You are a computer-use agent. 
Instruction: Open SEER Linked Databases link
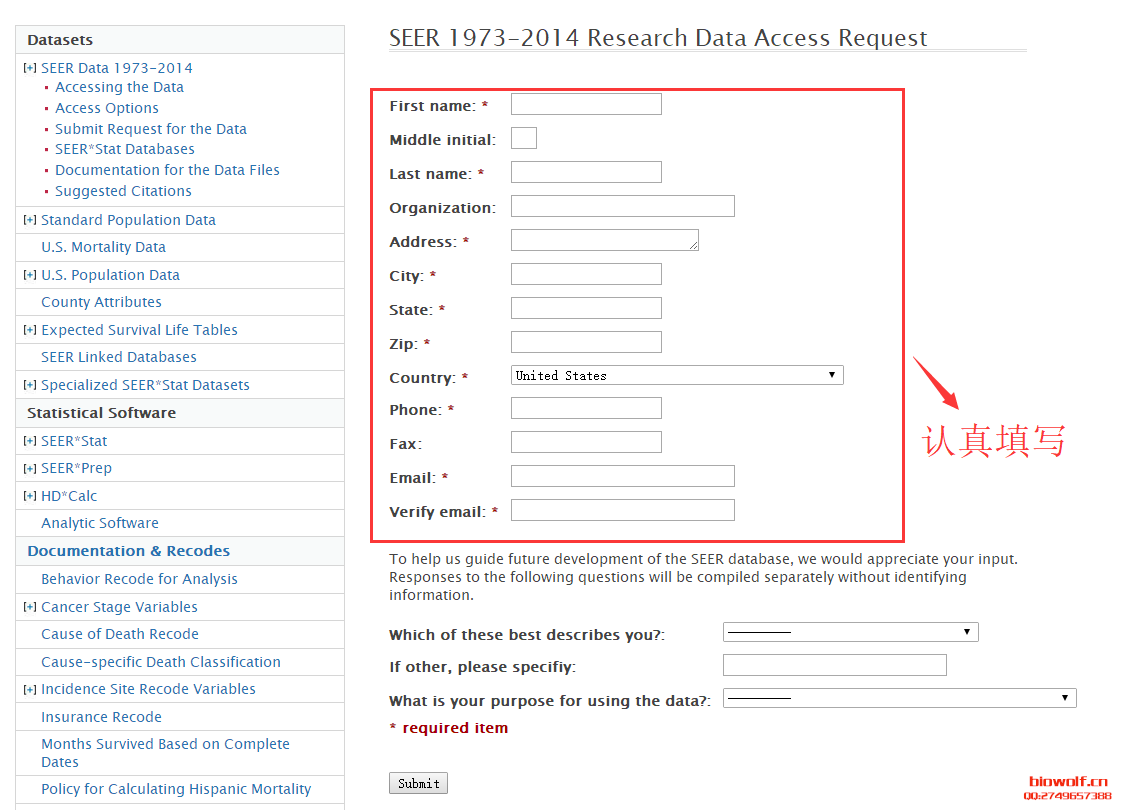coord(119,357)
